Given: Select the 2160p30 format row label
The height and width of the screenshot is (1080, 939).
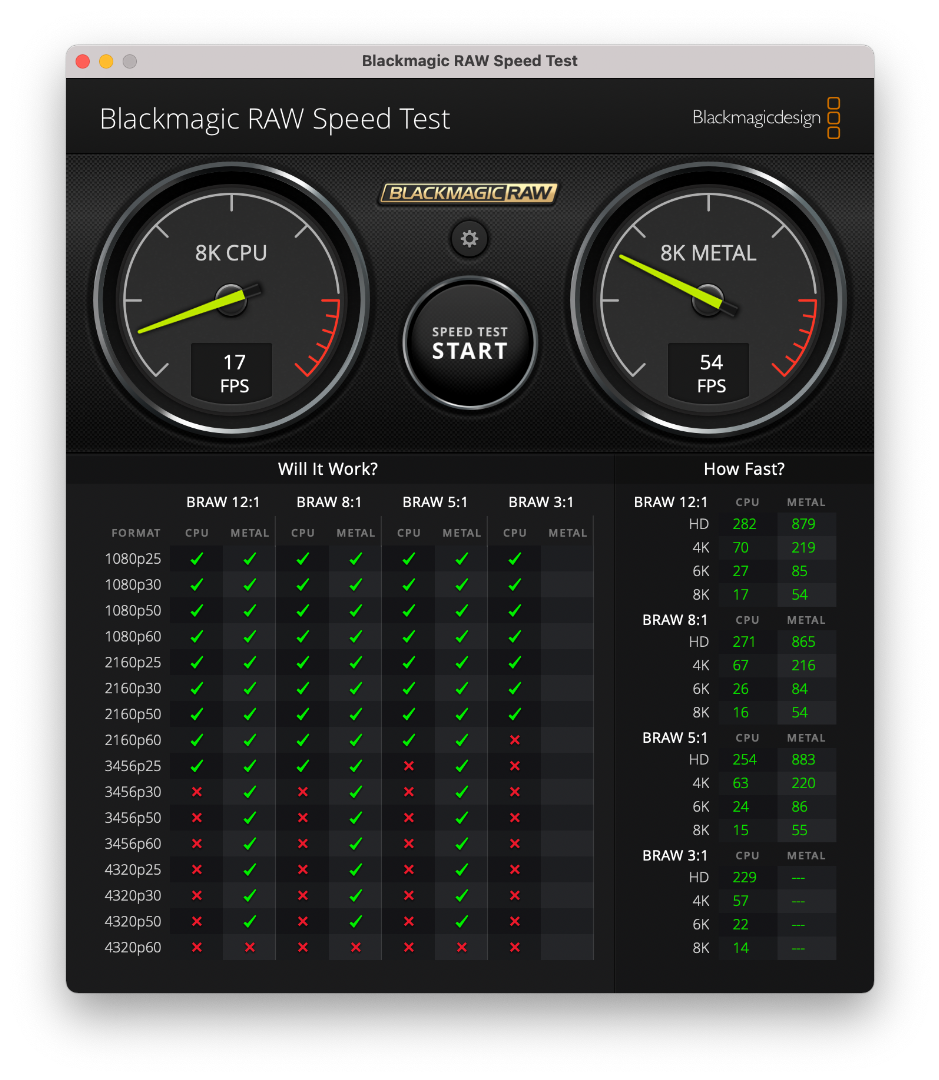Looking at the screenshot, I should click(133, 688).
